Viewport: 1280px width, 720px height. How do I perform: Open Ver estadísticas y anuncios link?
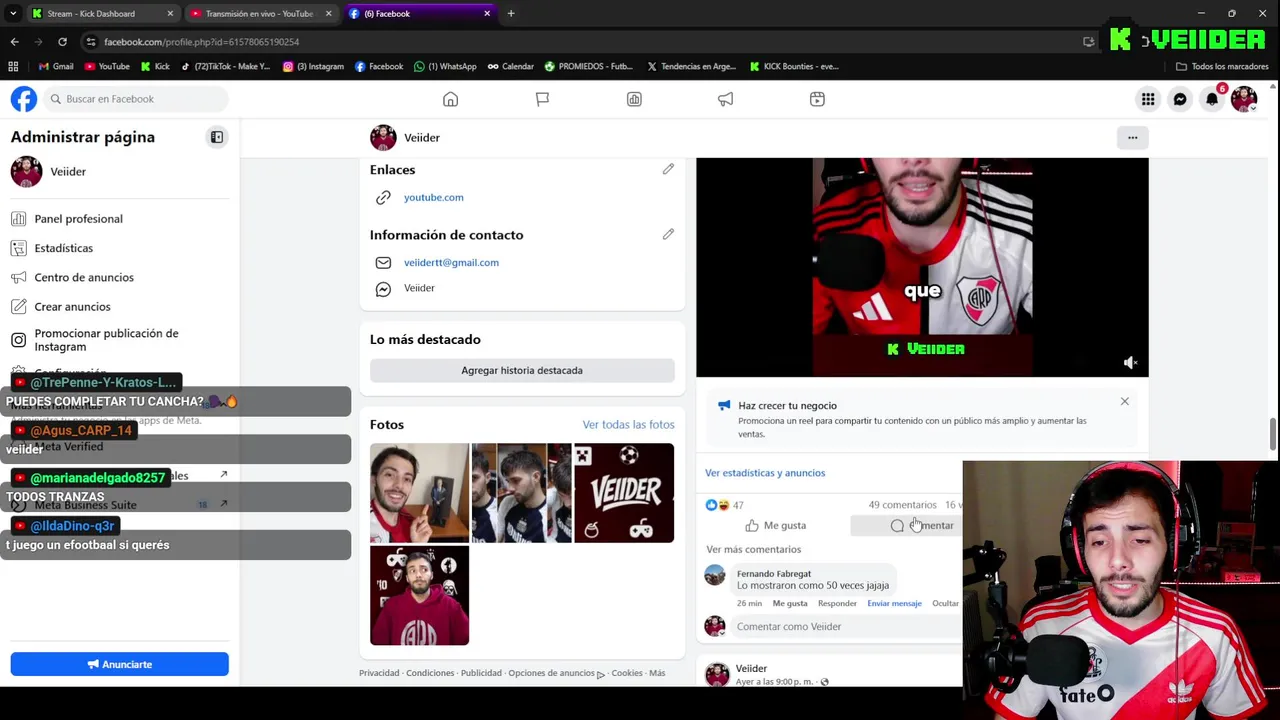[765, 473]
